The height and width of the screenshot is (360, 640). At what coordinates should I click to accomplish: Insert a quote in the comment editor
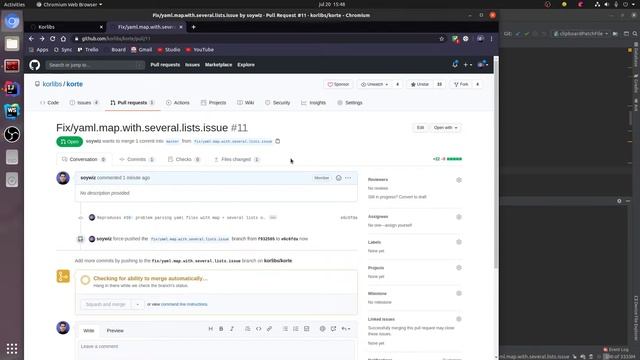[248, 329]
